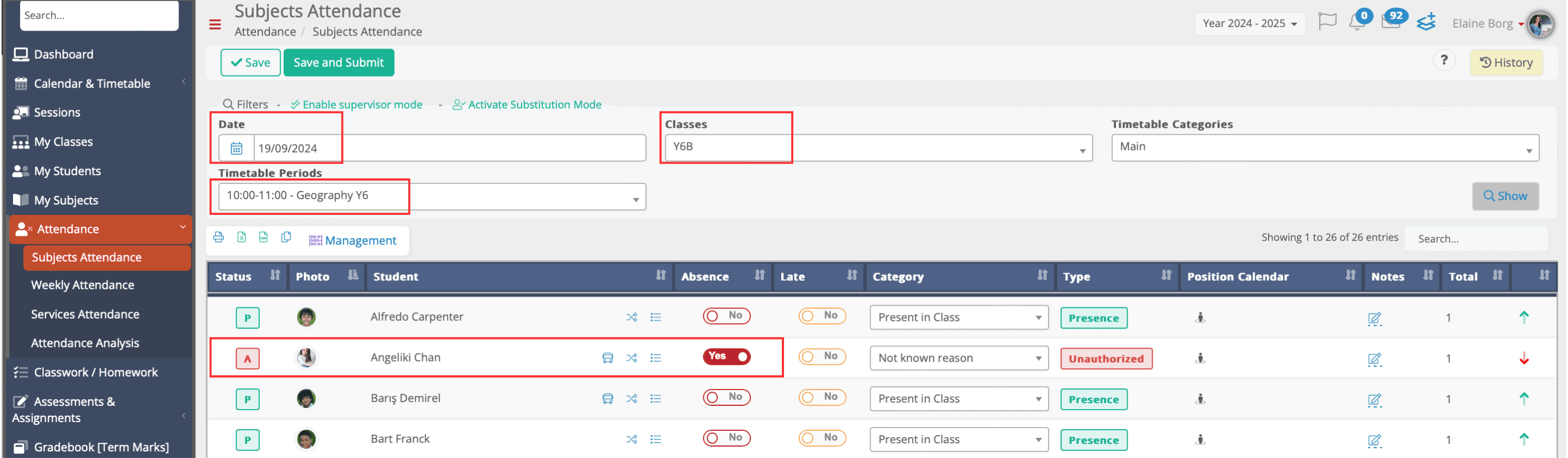
Task: Toggle Absence switch for Bart Franck
Action: pos(726,438)
